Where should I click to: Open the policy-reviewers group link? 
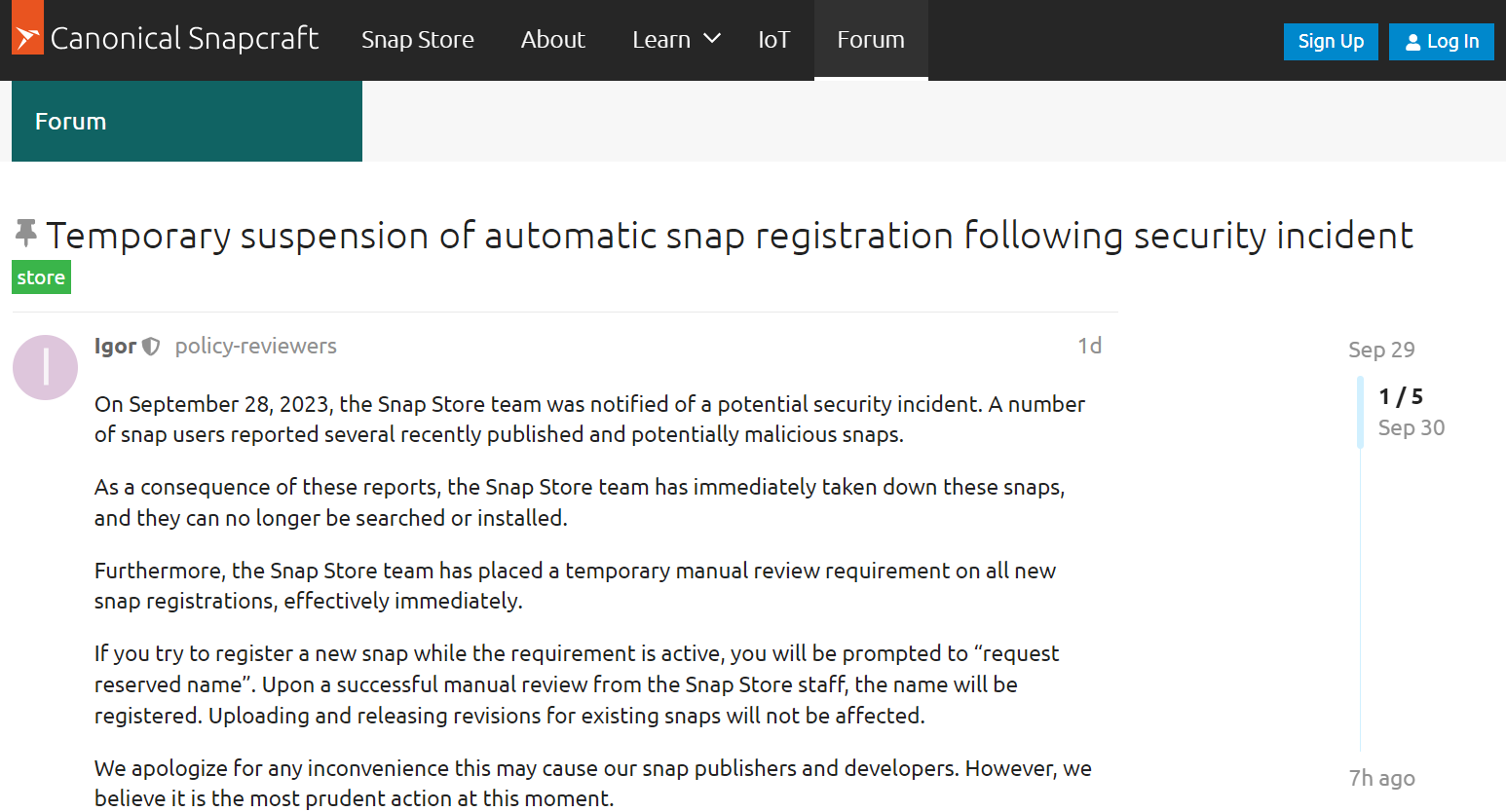(255, 347)
